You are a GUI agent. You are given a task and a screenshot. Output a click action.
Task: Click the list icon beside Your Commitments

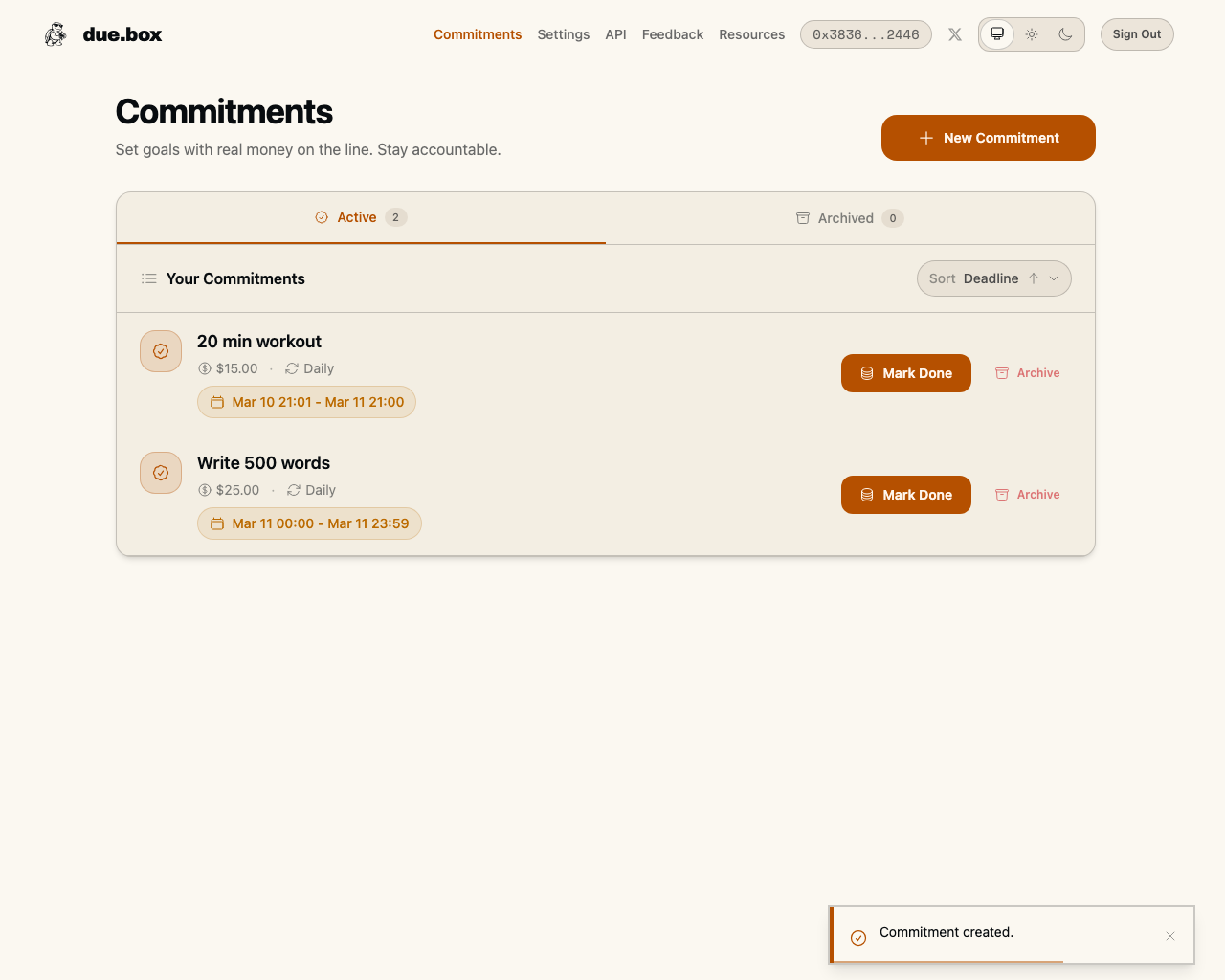point(149,278)
